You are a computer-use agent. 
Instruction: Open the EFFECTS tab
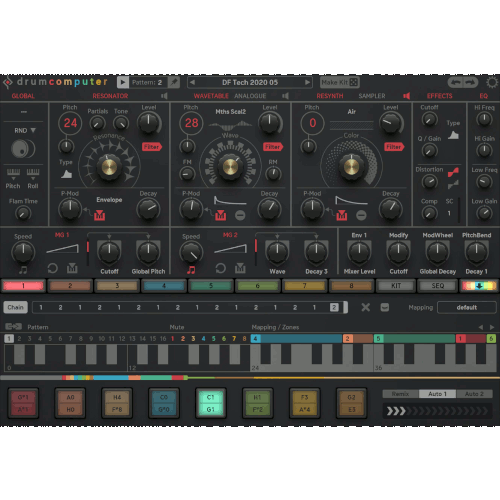click(440, 96)
